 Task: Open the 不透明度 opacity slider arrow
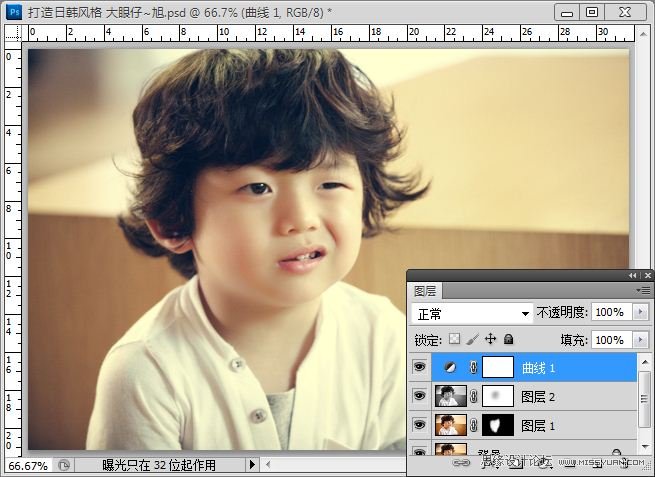pyautogui.click(x=640, y=312)
